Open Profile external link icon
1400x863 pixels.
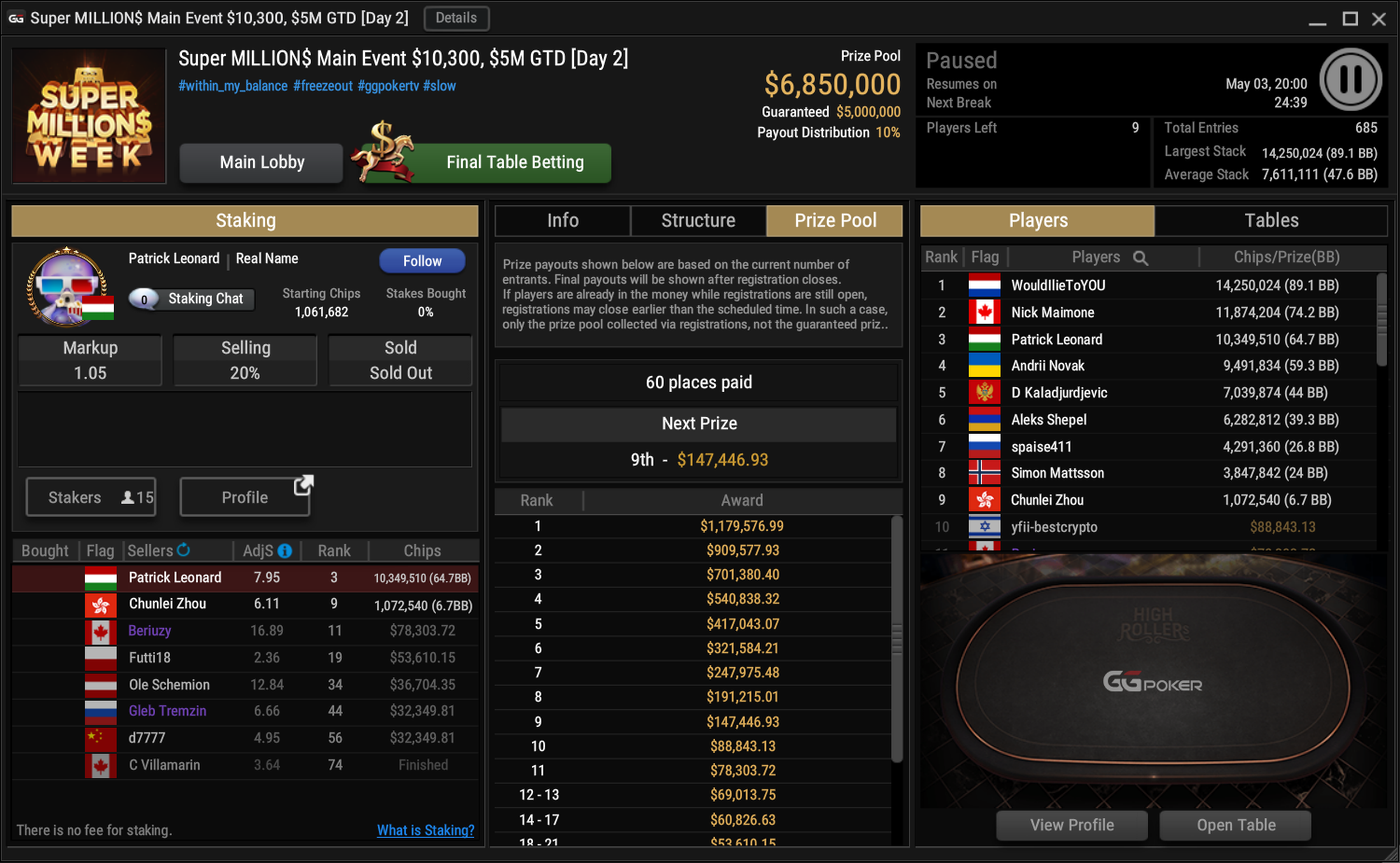click(303, 485)
